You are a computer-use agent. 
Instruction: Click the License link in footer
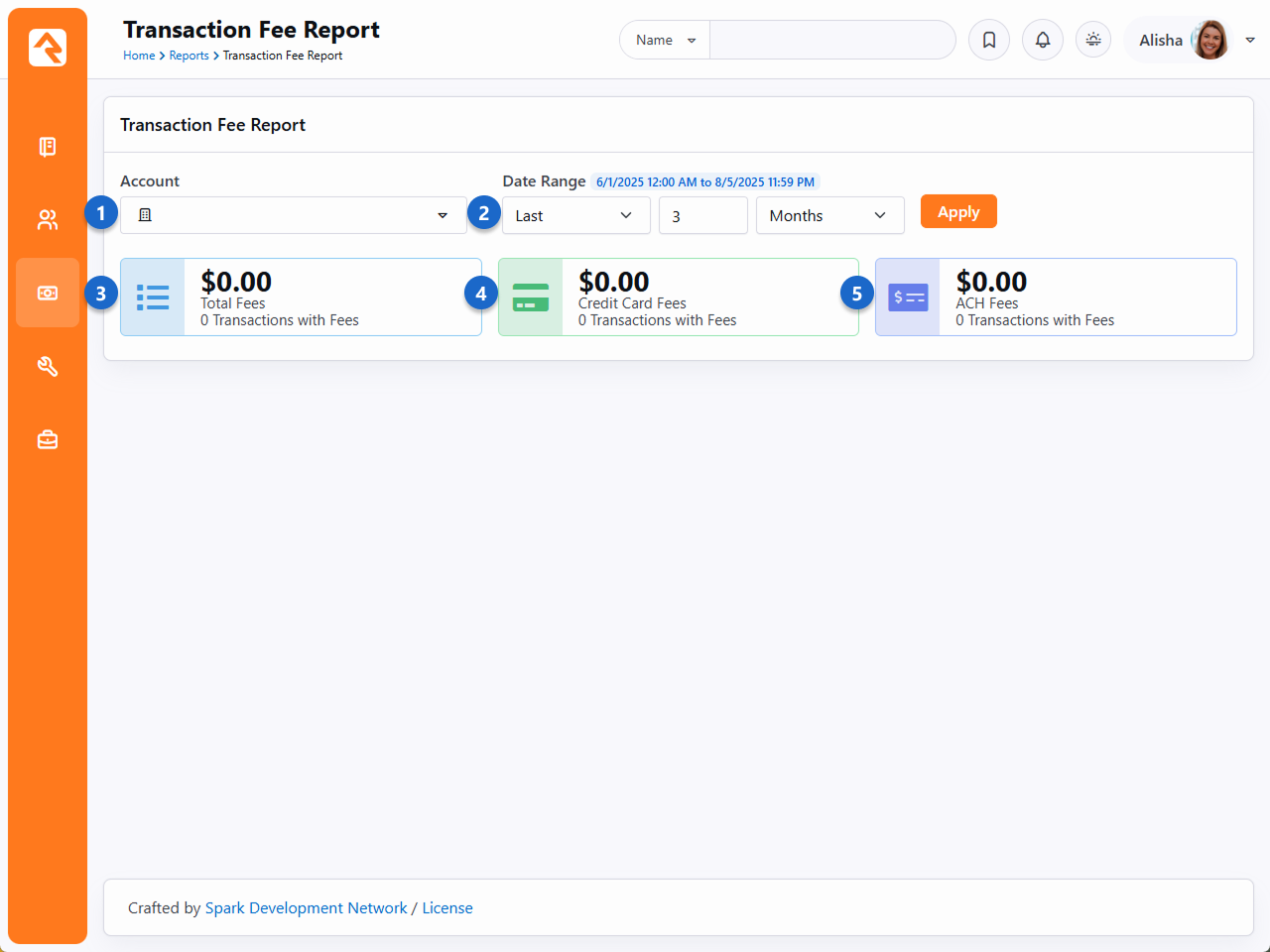[x=447, y=908]
